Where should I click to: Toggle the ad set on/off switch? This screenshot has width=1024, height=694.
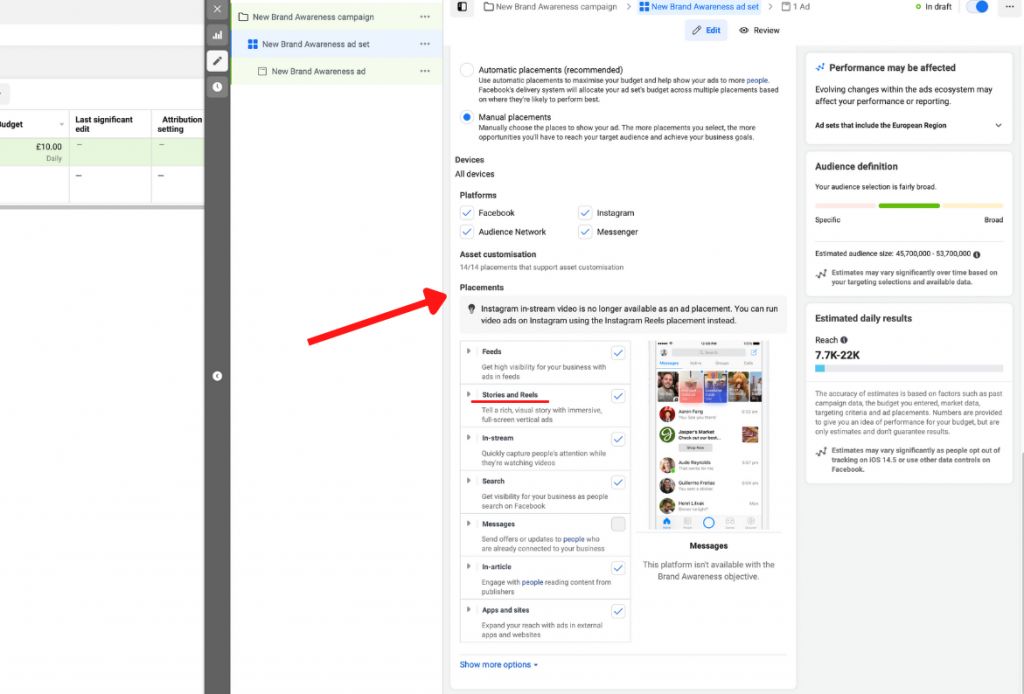click(x=977, y=7)
